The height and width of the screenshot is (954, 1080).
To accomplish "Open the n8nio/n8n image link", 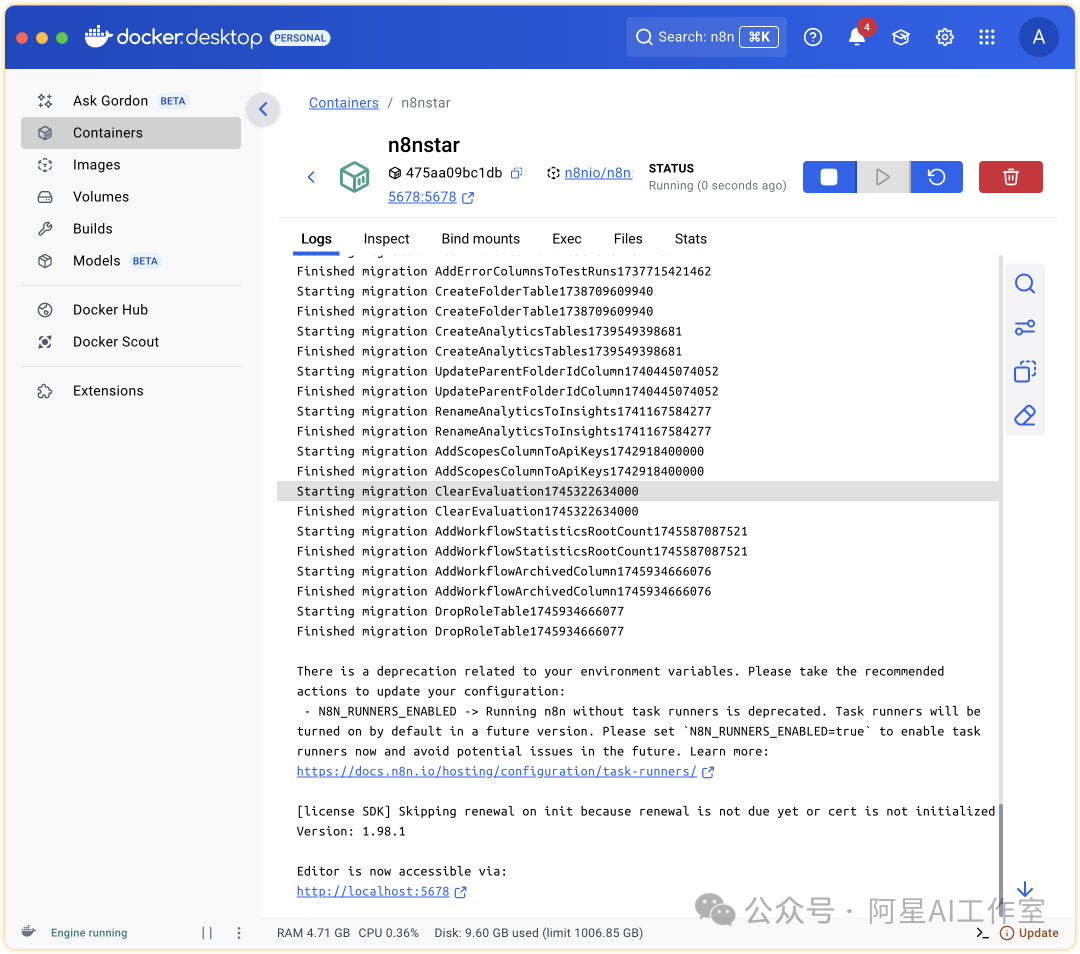I will tap(598, 173).
